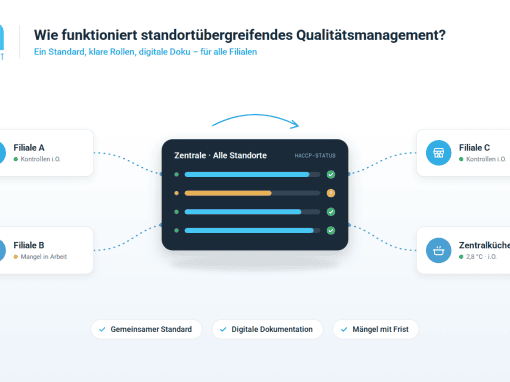
Task: Click the checkmark icon beside Digitale Dokumentation
Action: (x=223, y=329)
